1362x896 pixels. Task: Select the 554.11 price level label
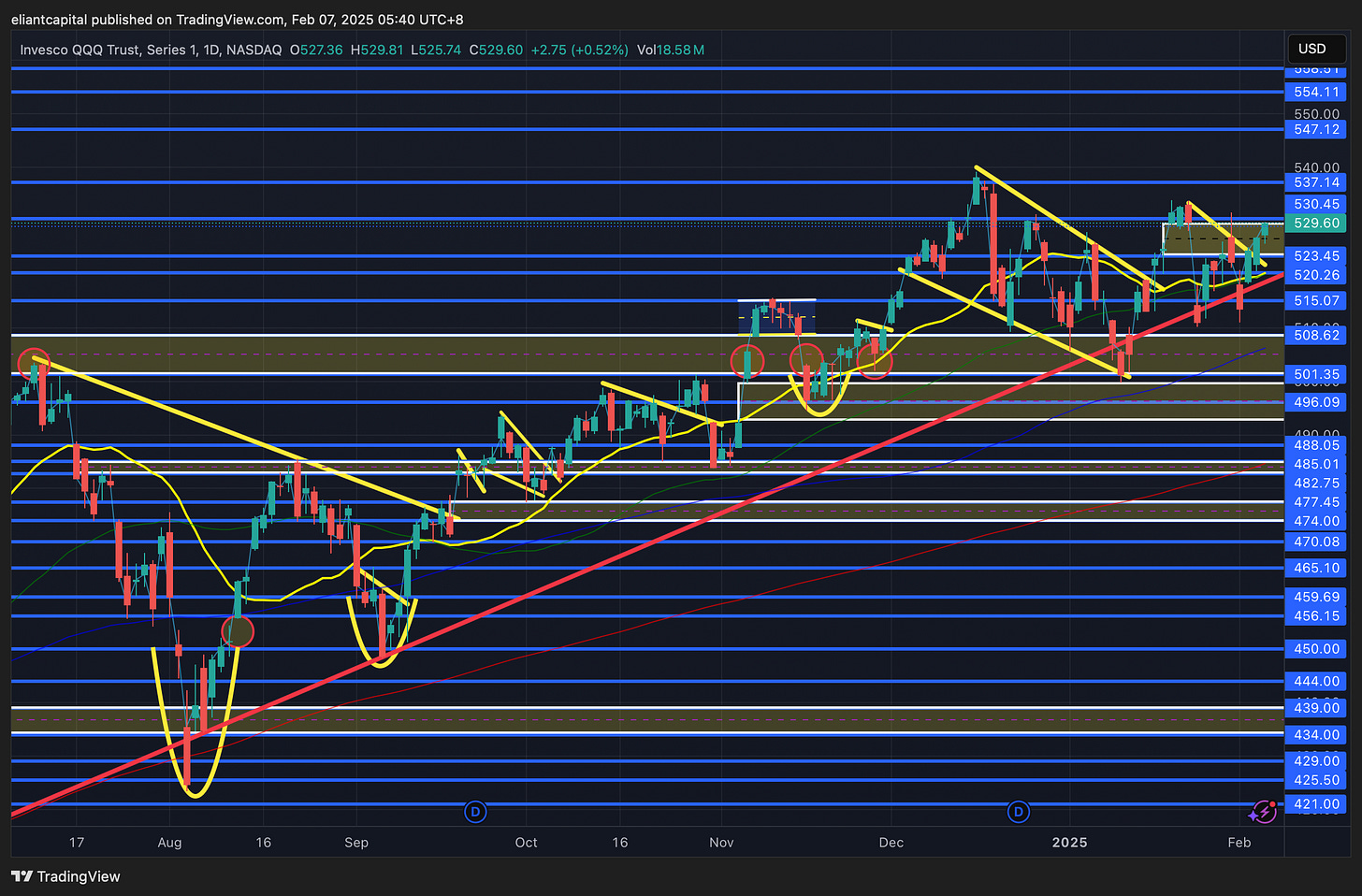click(1317, 92)
